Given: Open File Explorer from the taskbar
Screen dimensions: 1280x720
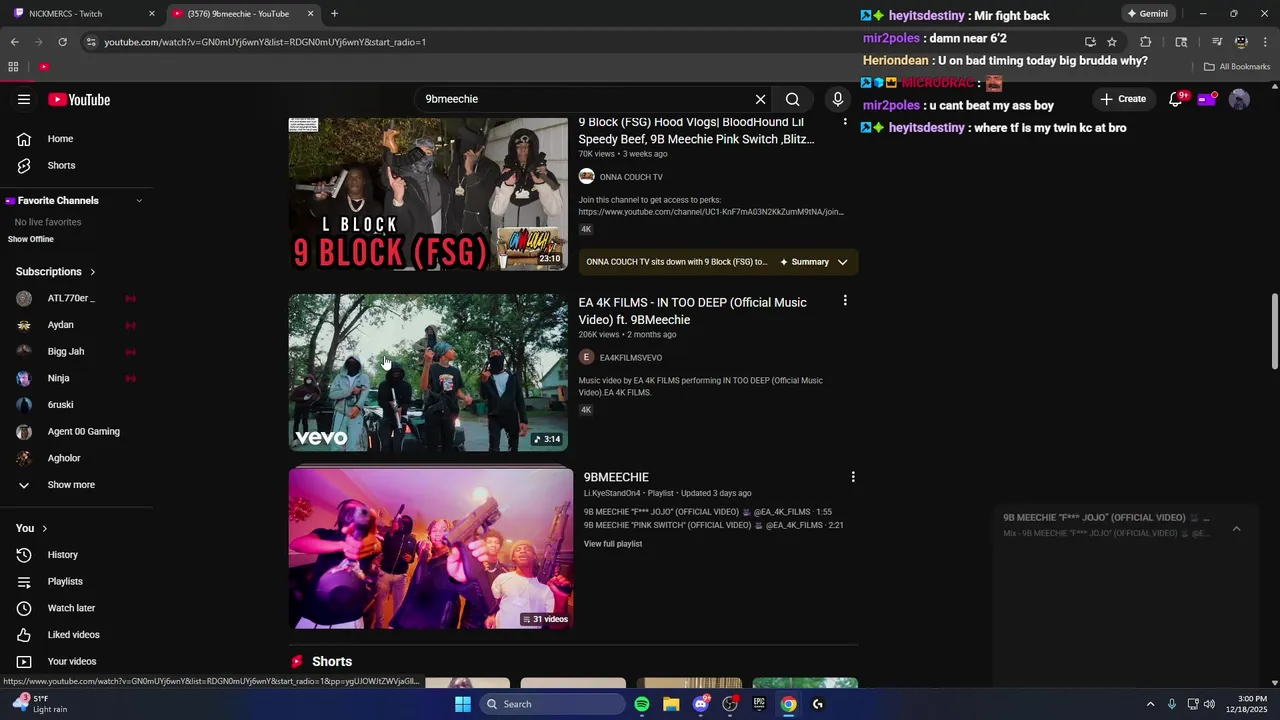Looking at the screenshot, I should coord(671,704).
